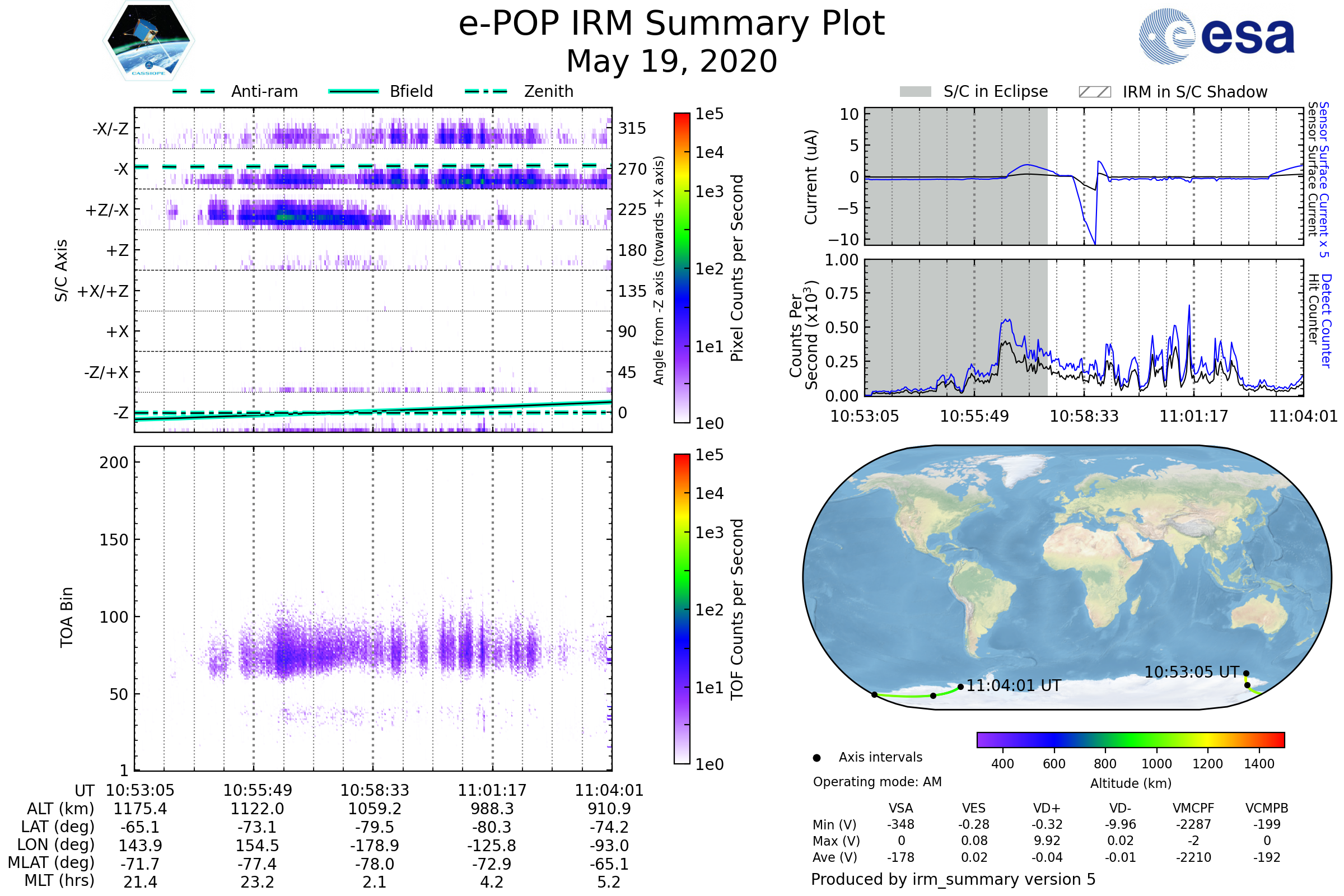Screen dimensions: 1344x896
Task: Click the ESA logo
Action: 1216,35
